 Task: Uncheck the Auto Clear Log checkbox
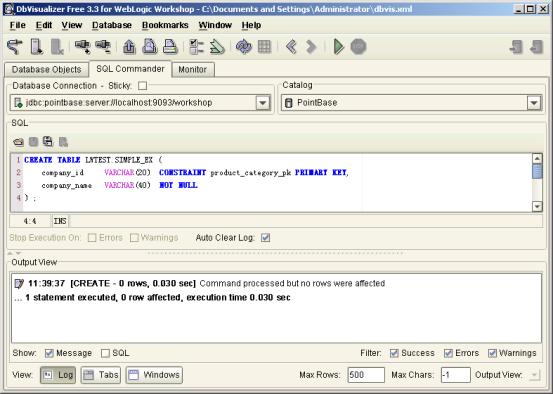tap(266, 238)
